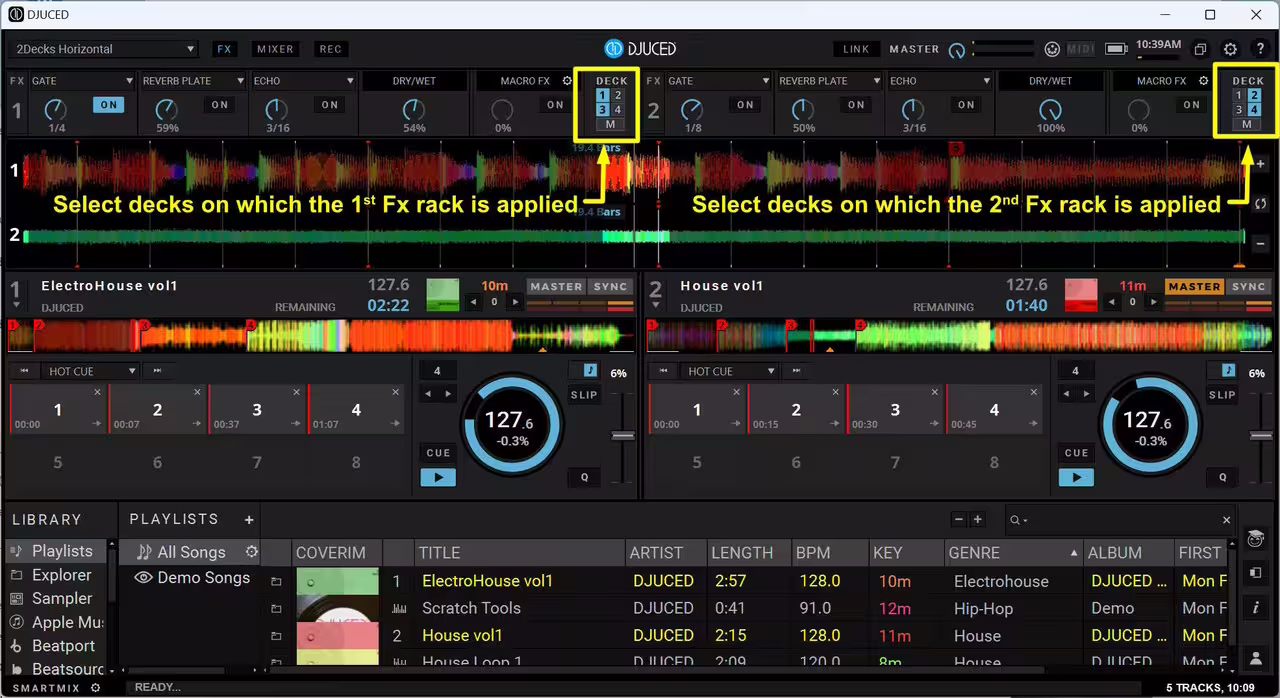Screen dimensions: 1280x698
Task: Click deck 1 Q quantize button
Action: click(x=585, y=477)
